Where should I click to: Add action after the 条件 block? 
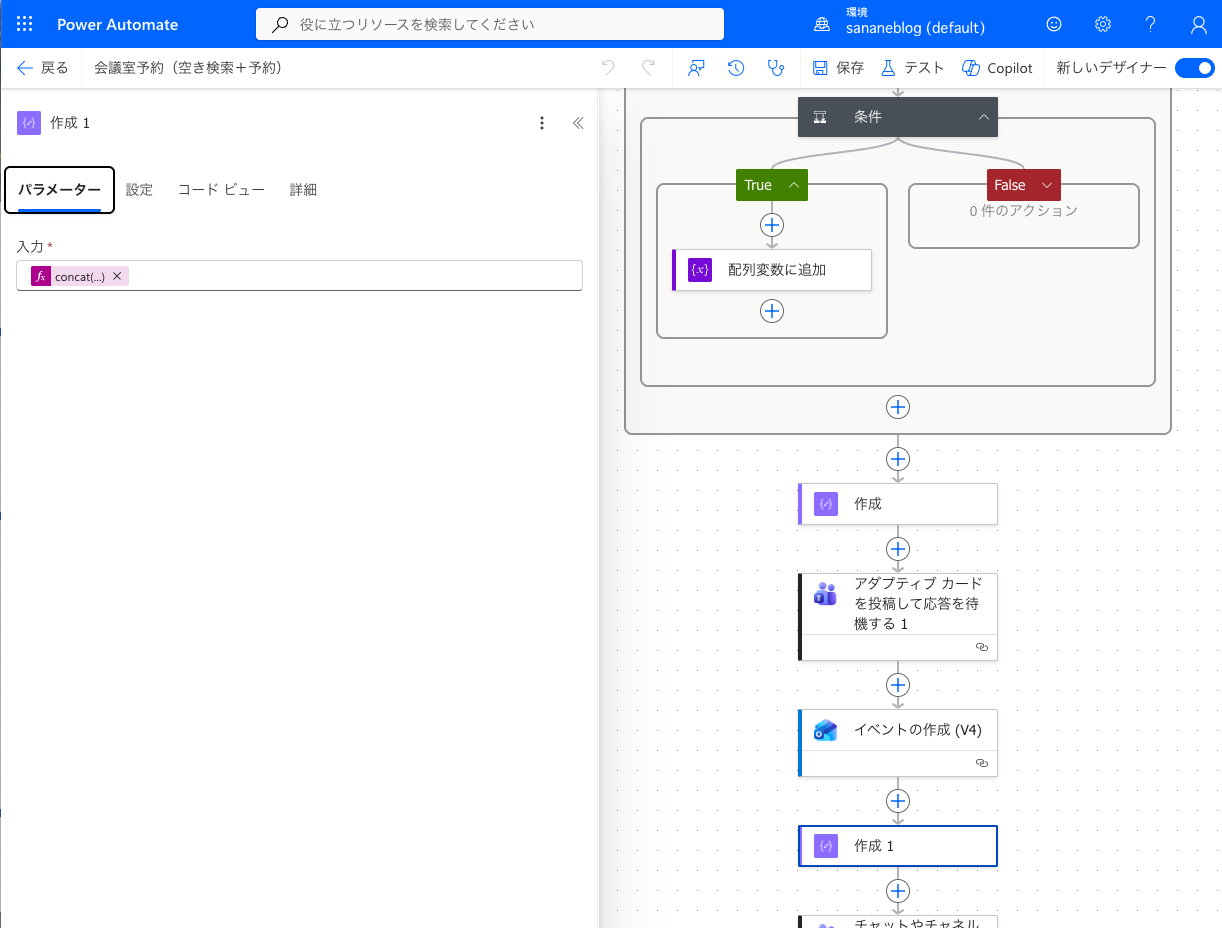point(898,407)
